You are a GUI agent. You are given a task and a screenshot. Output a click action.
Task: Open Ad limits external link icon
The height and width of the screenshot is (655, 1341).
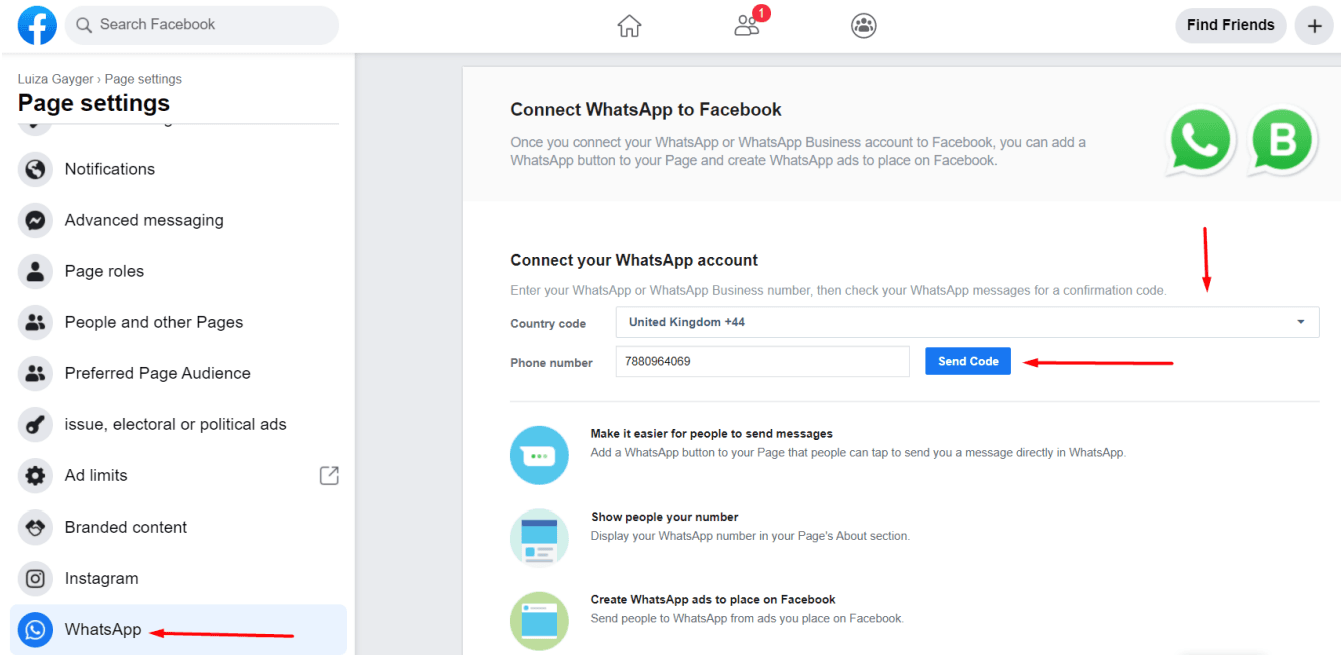(x=329, y=476)
